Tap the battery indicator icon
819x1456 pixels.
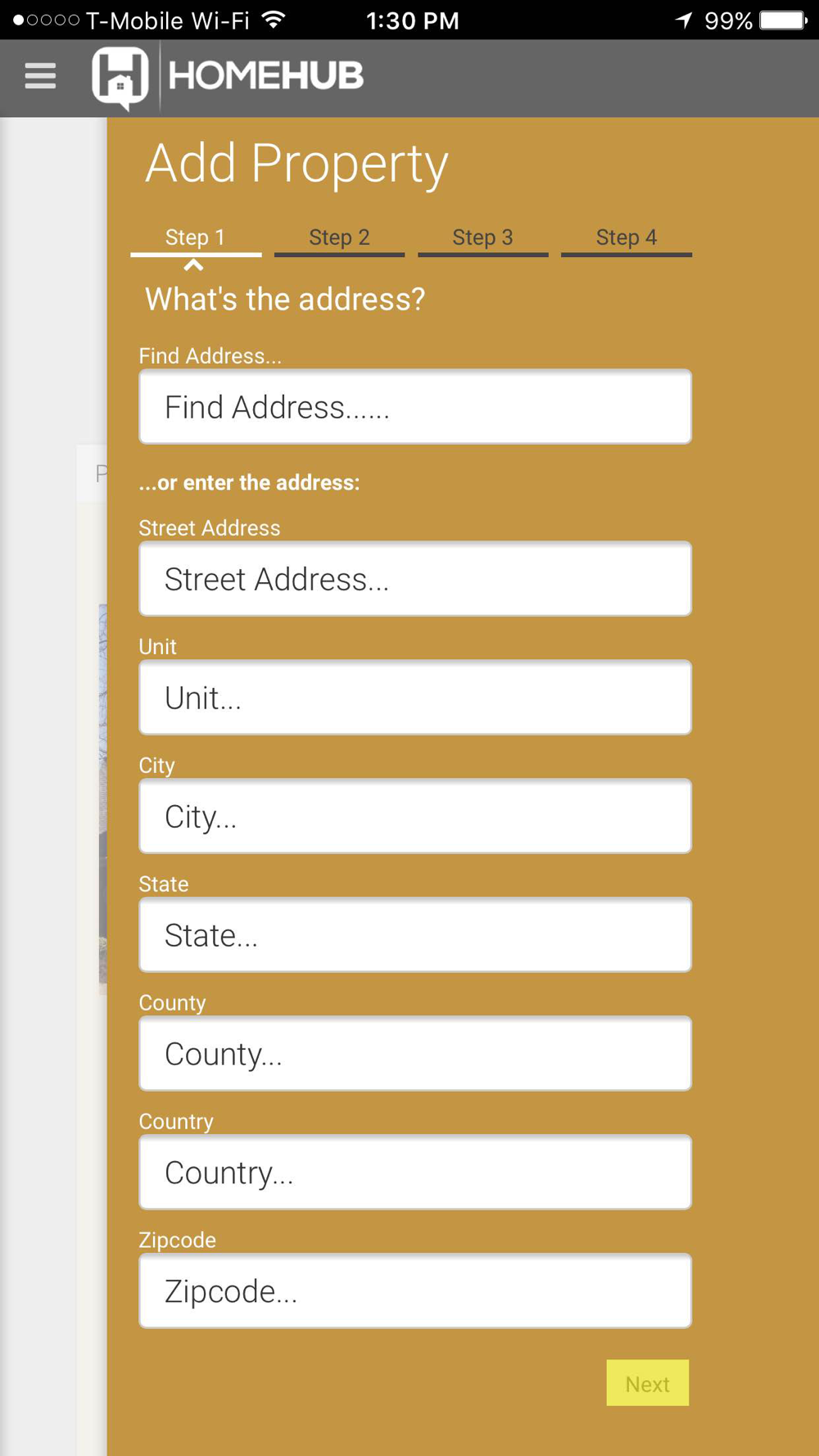(x=783, y=20)
